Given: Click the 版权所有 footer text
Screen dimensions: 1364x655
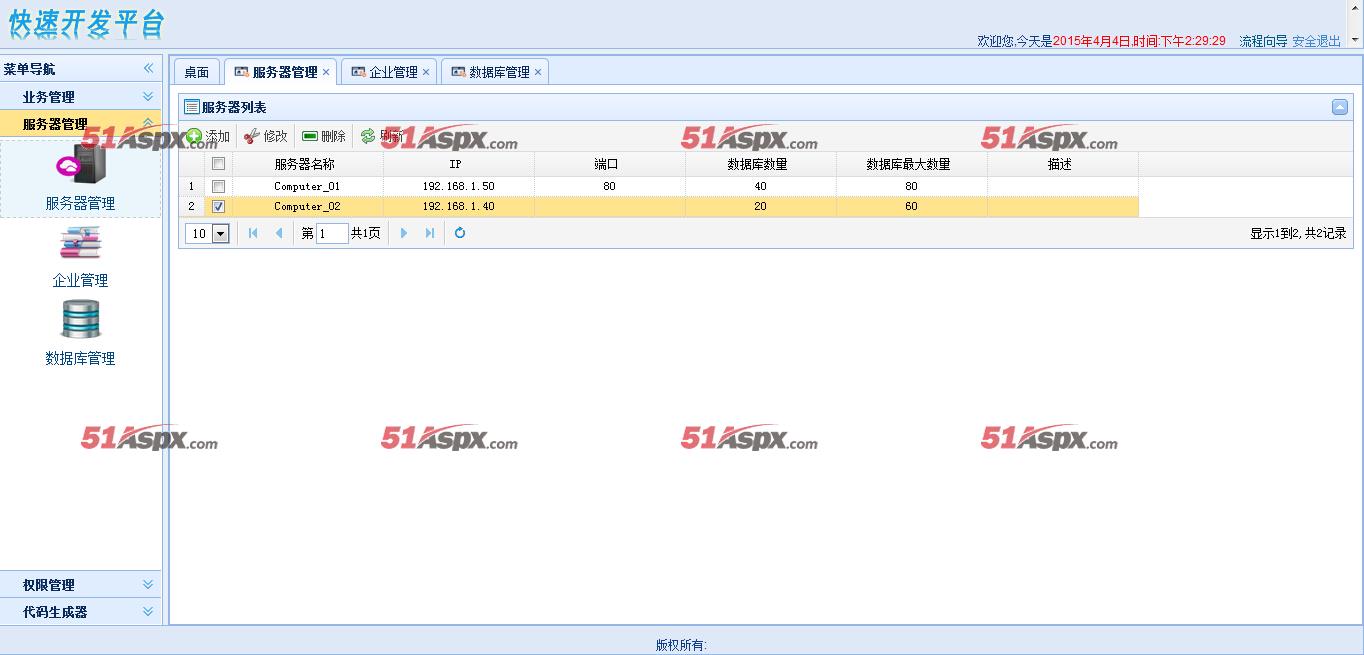Looking at the screenshot, I should (x=681, y=645).
